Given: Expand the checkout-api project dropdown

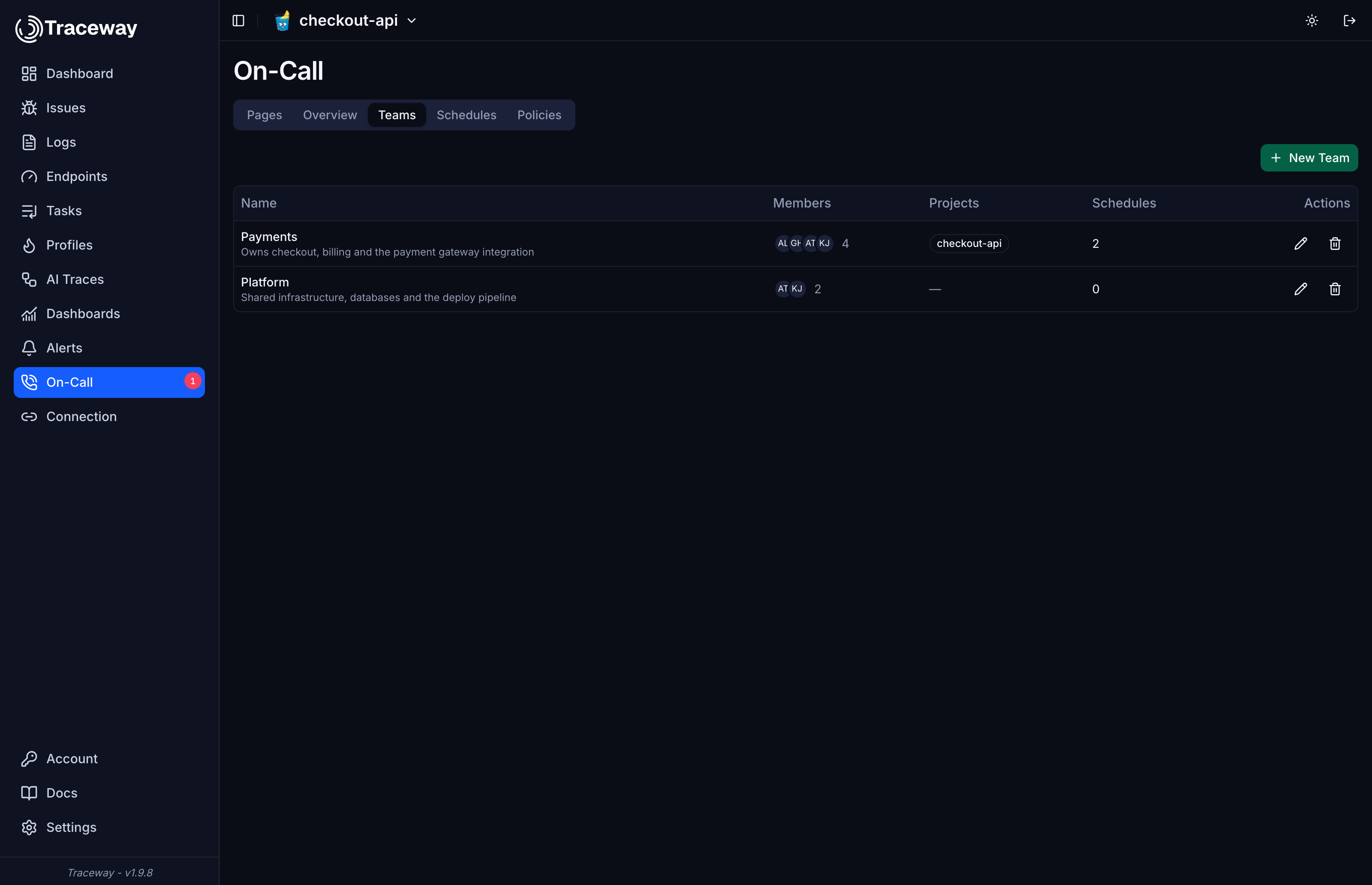Looking at the screenshot, I should [346, 21].
